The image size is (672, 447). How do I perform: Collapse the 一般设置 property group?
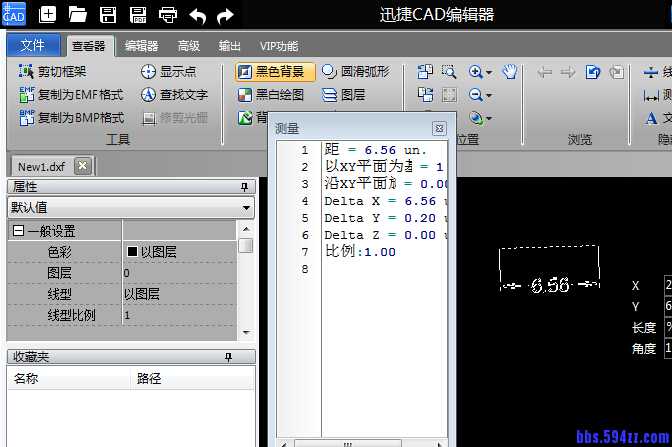pyautogui.click(x=18, y=231)
